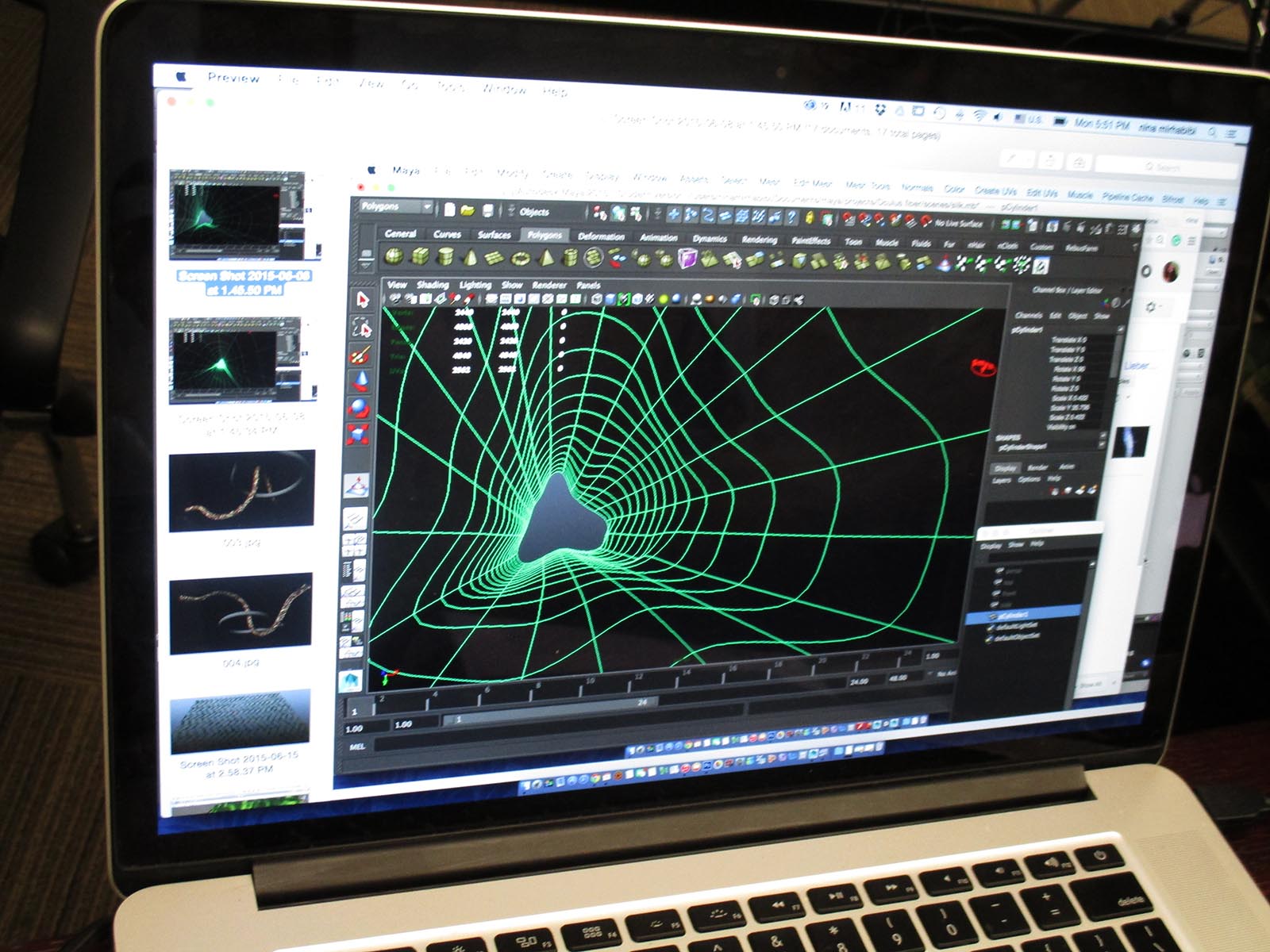Click the No Live Surface field
This screenshot has height=952, width=1270.
click(958, 224)
